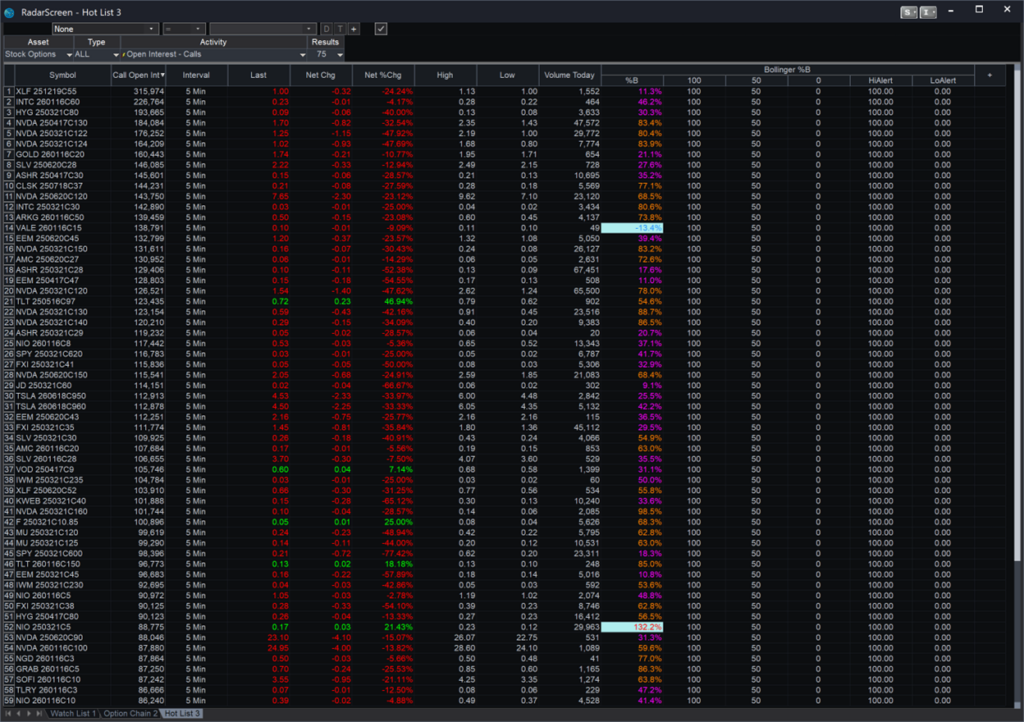Add a column with the header plus

click(989, 75)
